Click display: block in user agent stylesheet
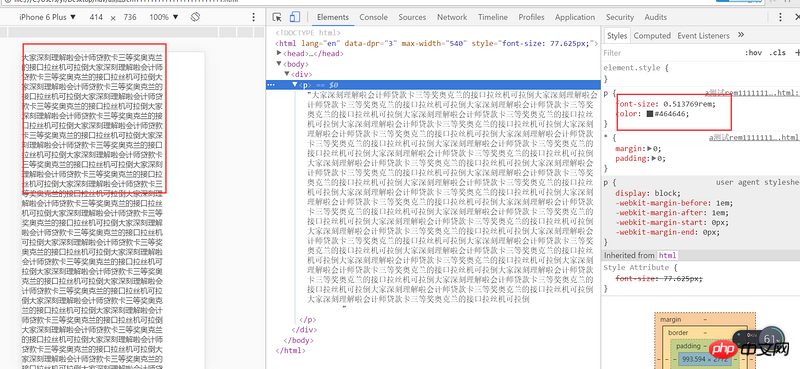The width and height of the screenshot is (800, 369). 648,193
